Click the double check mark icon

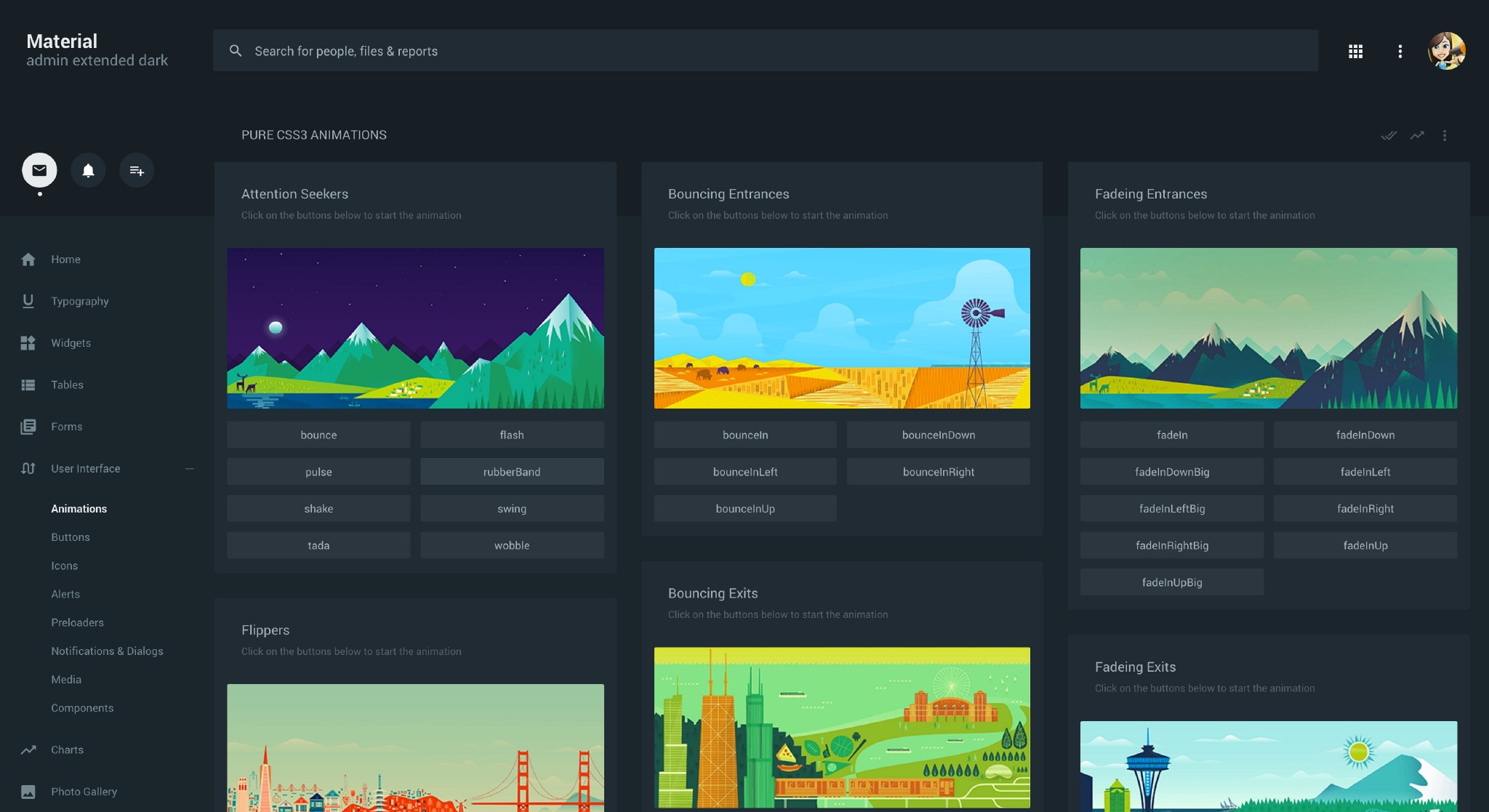(x=1389, y=135)
